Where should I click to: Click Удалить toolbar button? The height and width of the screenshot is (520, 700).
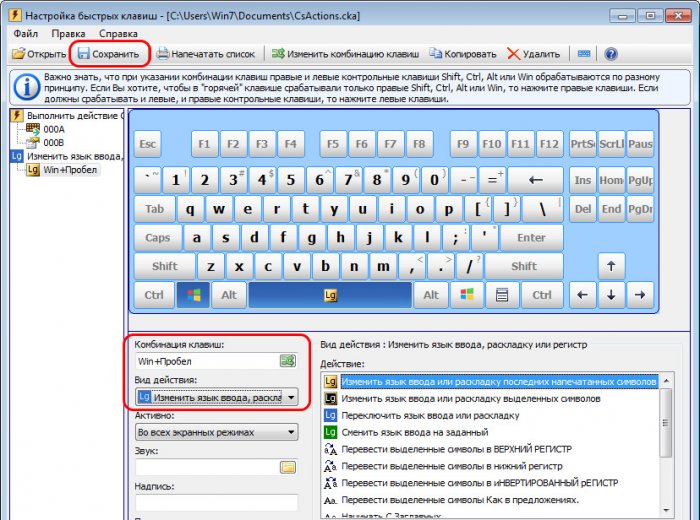(x=533, y=54)
